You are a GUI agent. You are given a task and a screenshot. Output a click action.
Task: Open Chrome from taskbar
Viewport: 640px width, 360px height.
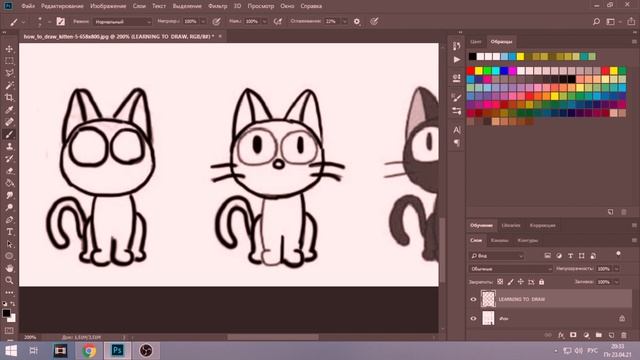click(x=89, y=351)
